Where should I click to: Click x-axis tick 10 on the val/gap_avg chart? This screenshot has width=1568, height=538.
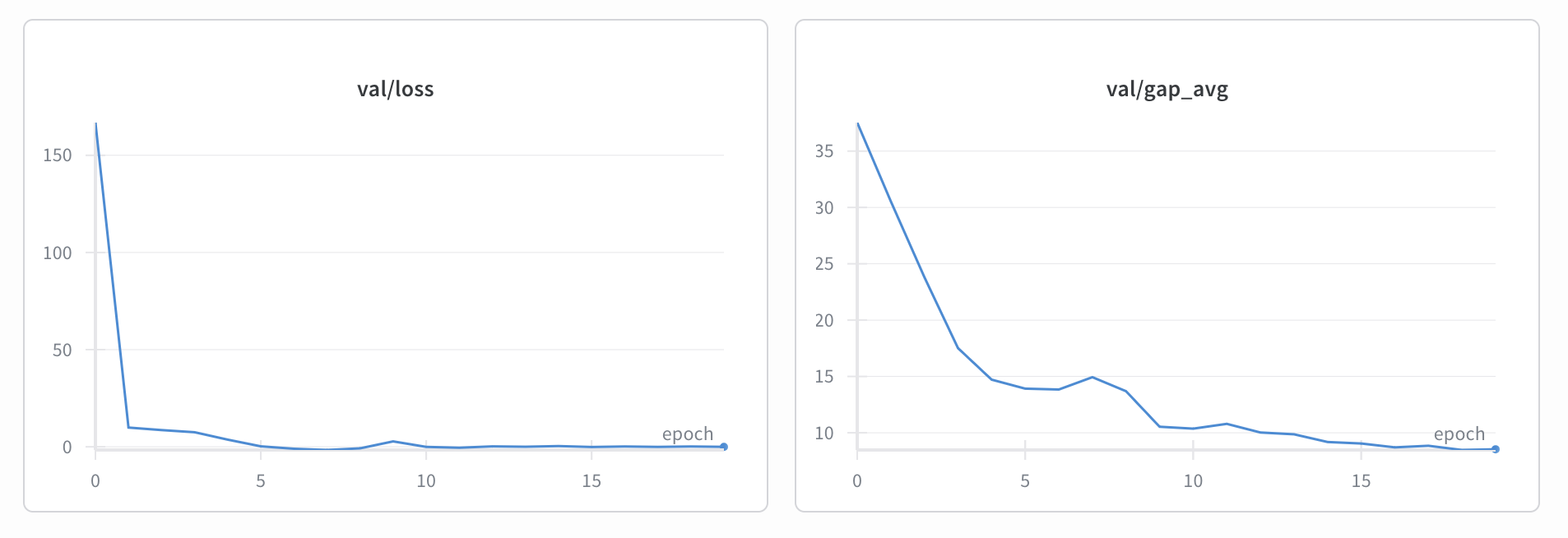(1193, 481)
